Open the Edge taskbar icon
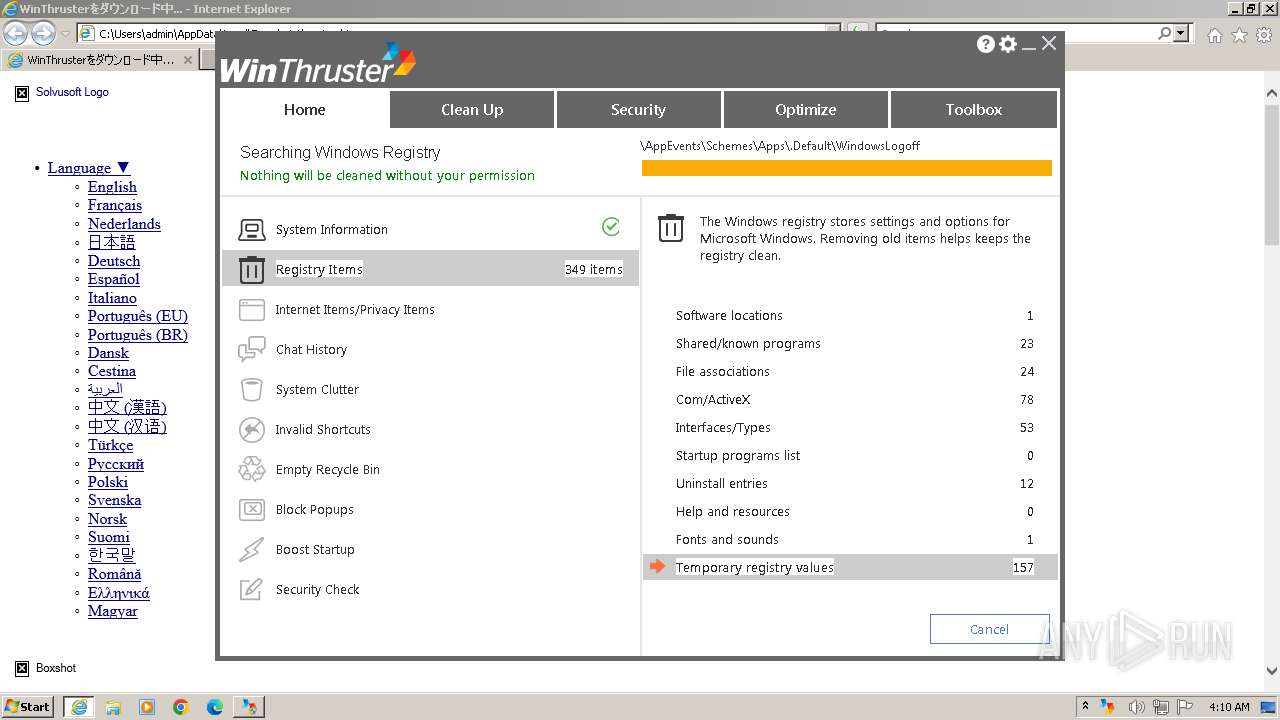The width and height of the screenshot is (1280, 720). [x=215, y=707]
